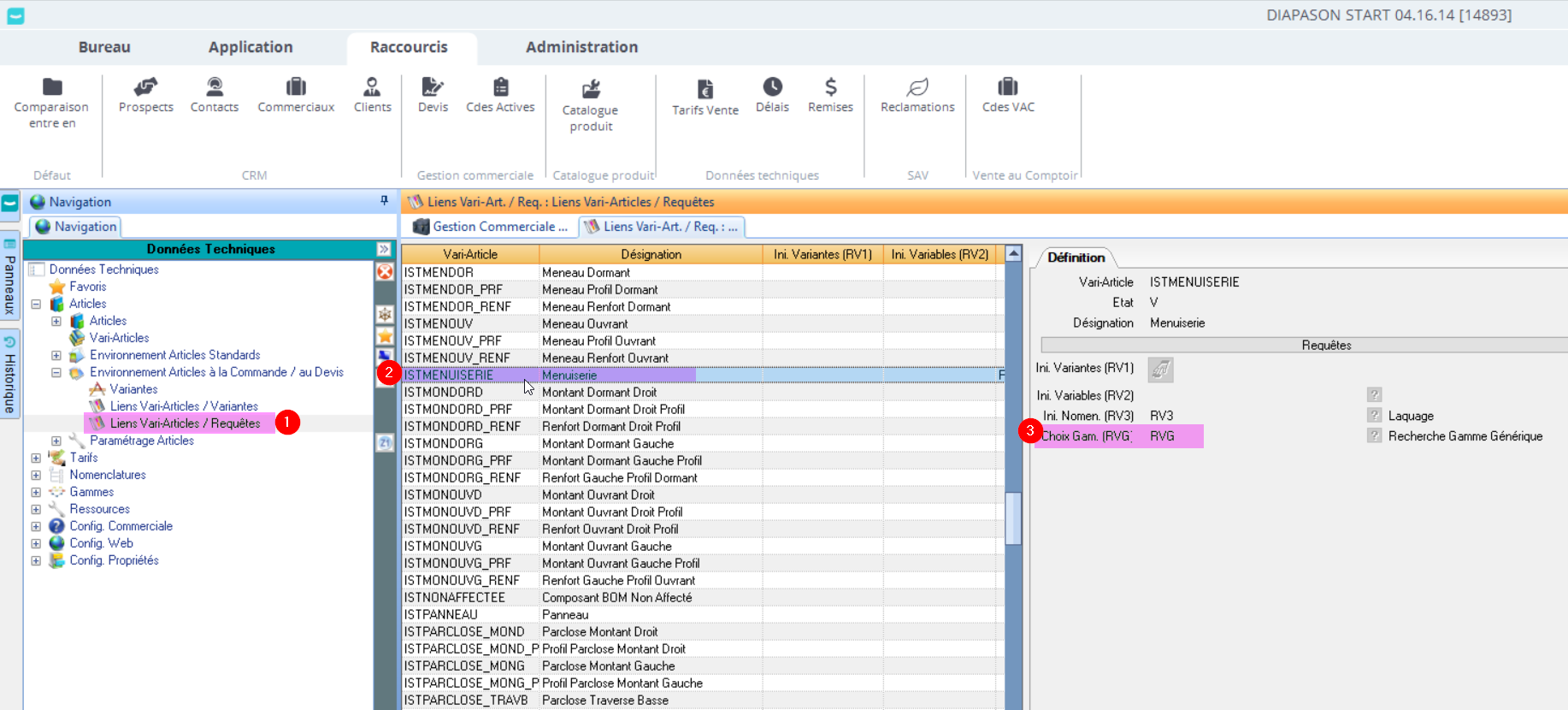Switch to the Administration ribbon tab
Viewport: 1568px width, 710px height.
(x=581, y=47)
